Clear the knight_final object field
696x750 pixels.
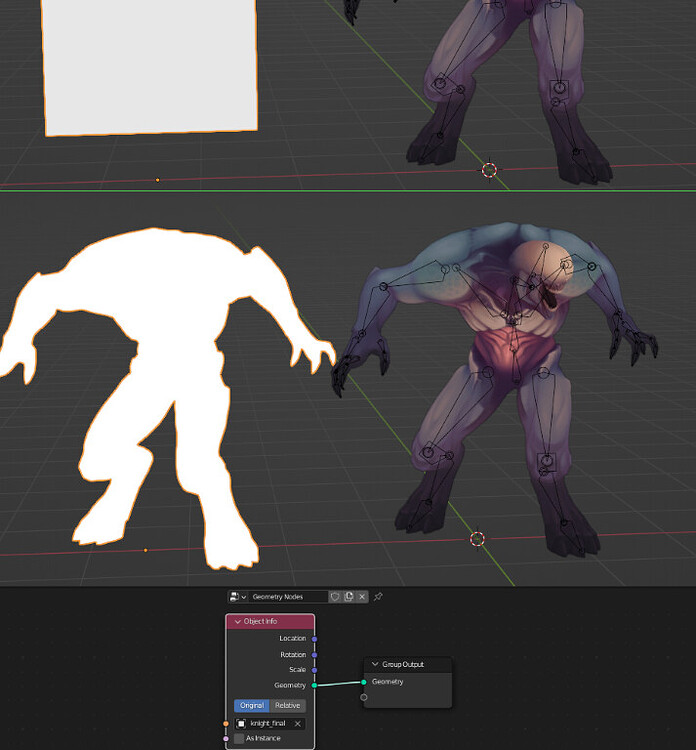(x=298, y=724)
